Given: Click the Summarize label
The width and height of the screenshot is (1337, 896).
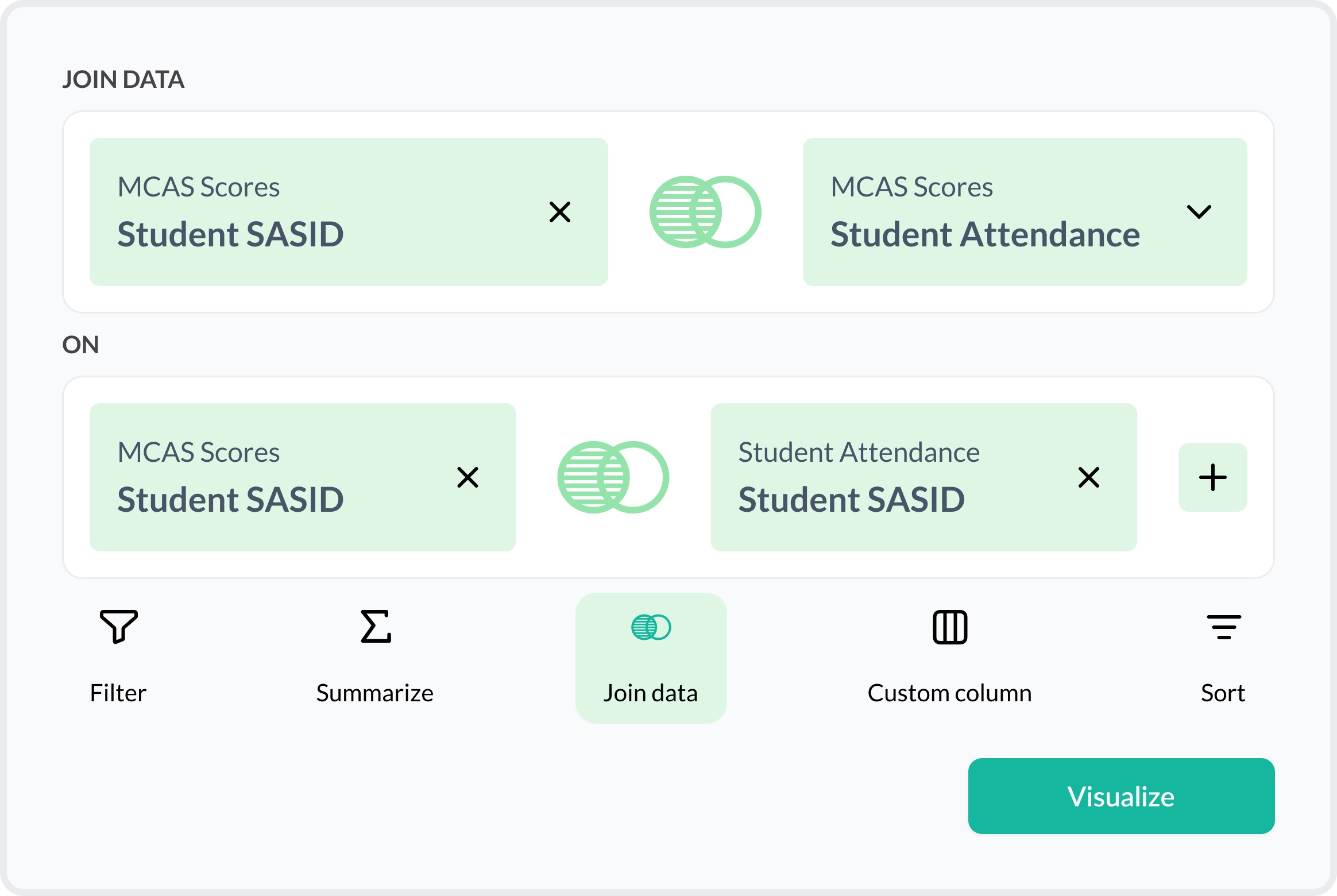Looking at the screenshot, I should tap(375, 693).
